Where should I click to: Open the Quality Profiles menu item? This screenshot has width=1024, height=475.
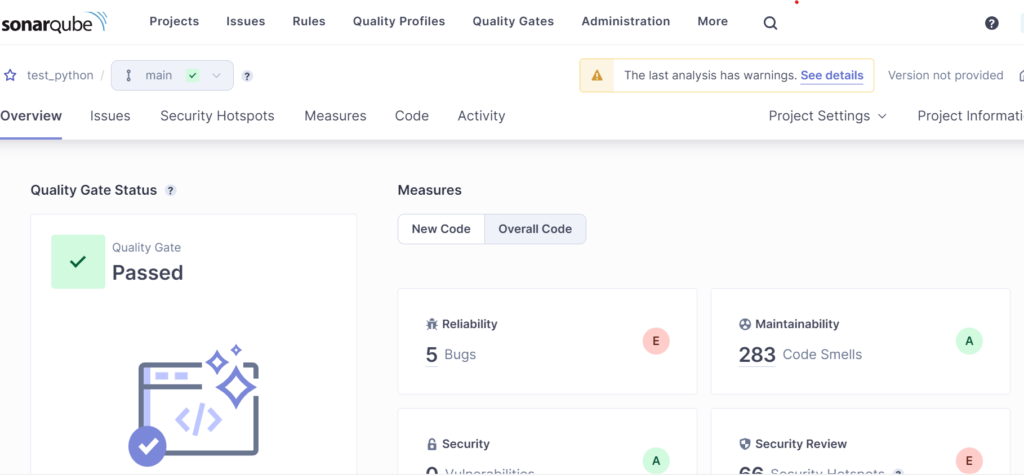coord(398,21)
